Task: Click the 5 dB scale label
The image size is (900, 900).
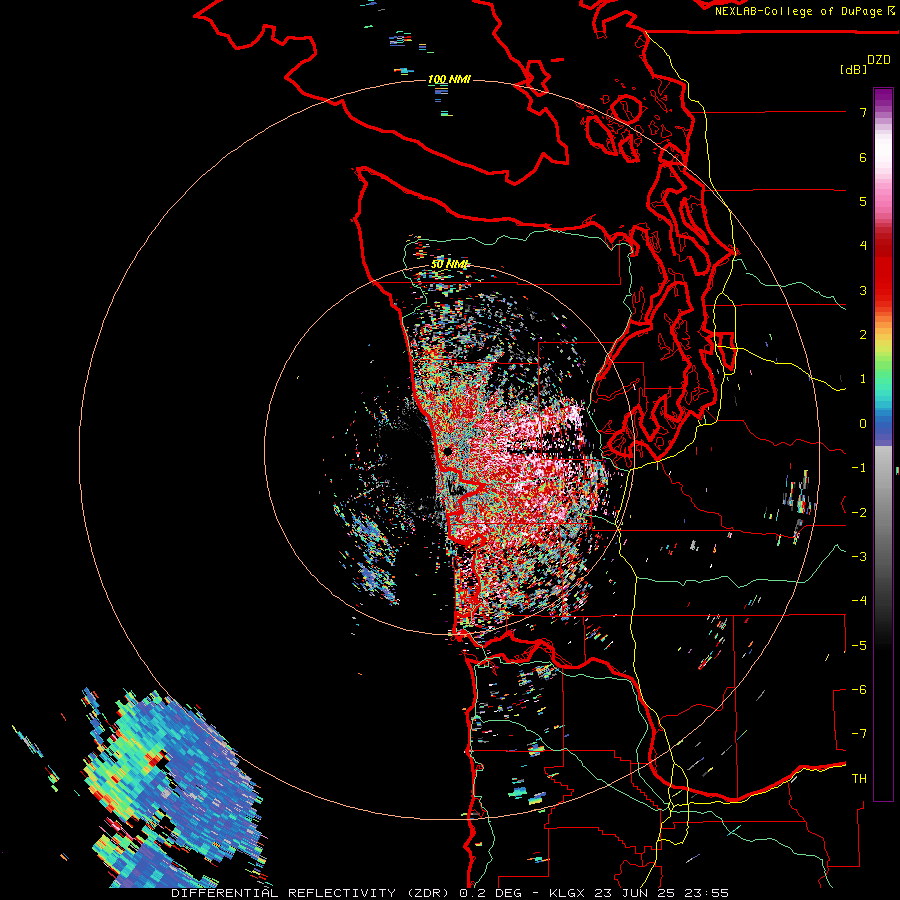Action: tap(863, 201)
